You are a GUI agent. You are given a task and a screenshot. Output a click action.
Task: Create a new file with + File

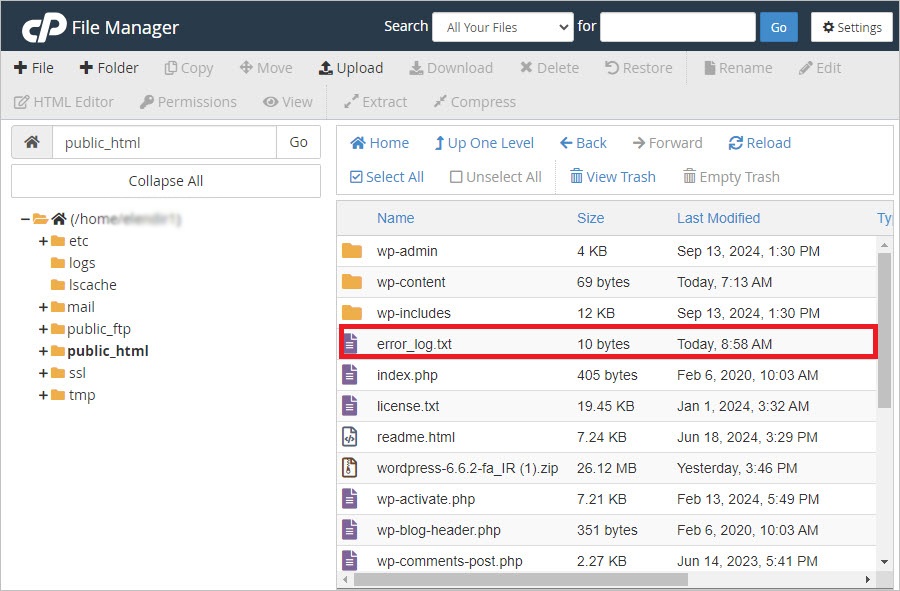pos(34,68)
